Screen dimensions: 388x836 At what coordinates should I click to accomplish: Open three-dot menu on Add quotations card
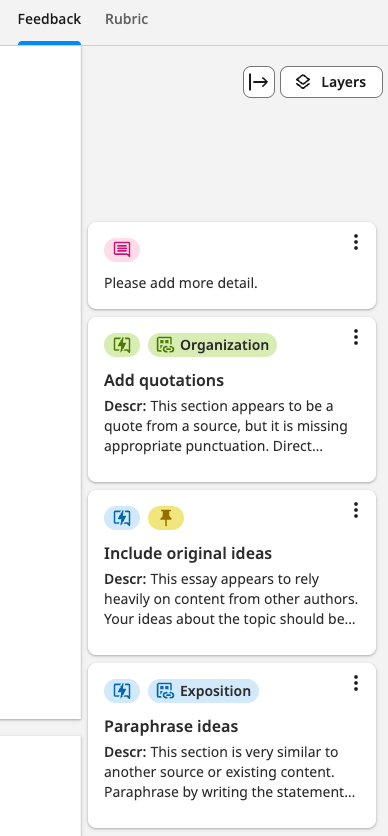[355, 337]
